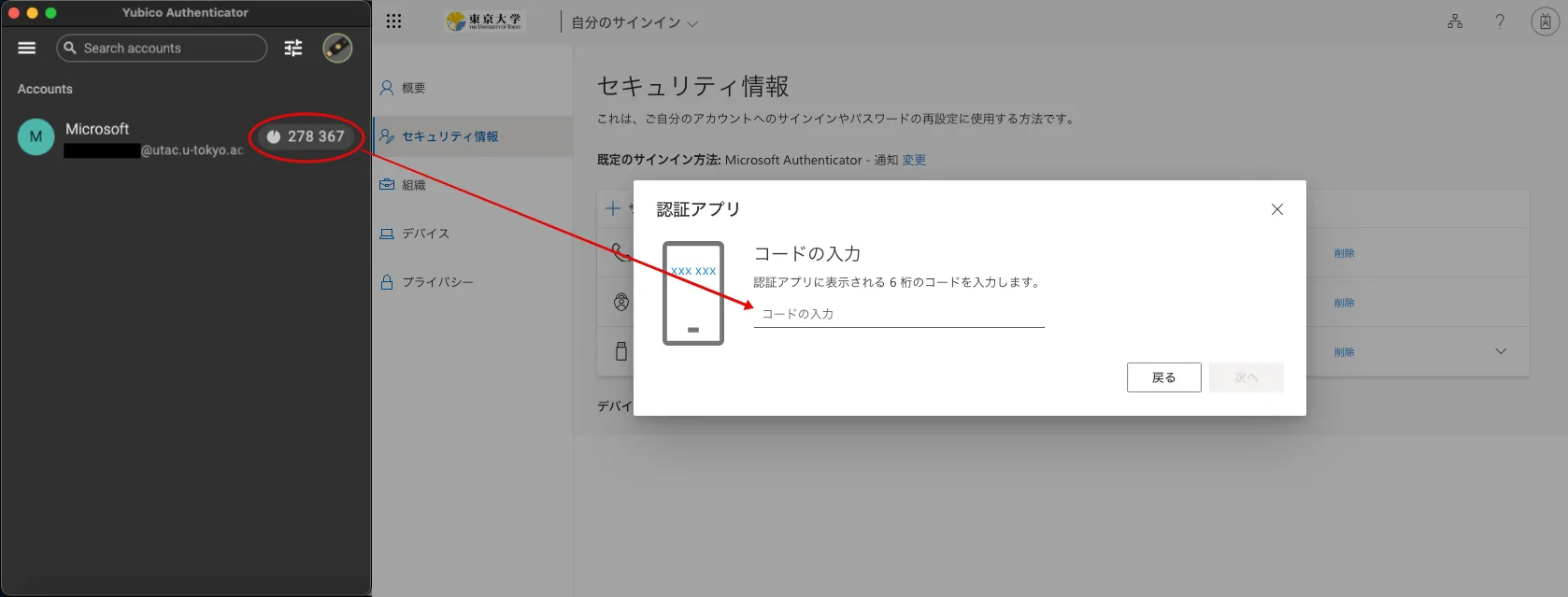Go to the 概要 menu item

pyautogui.click(x=413, y=88)
